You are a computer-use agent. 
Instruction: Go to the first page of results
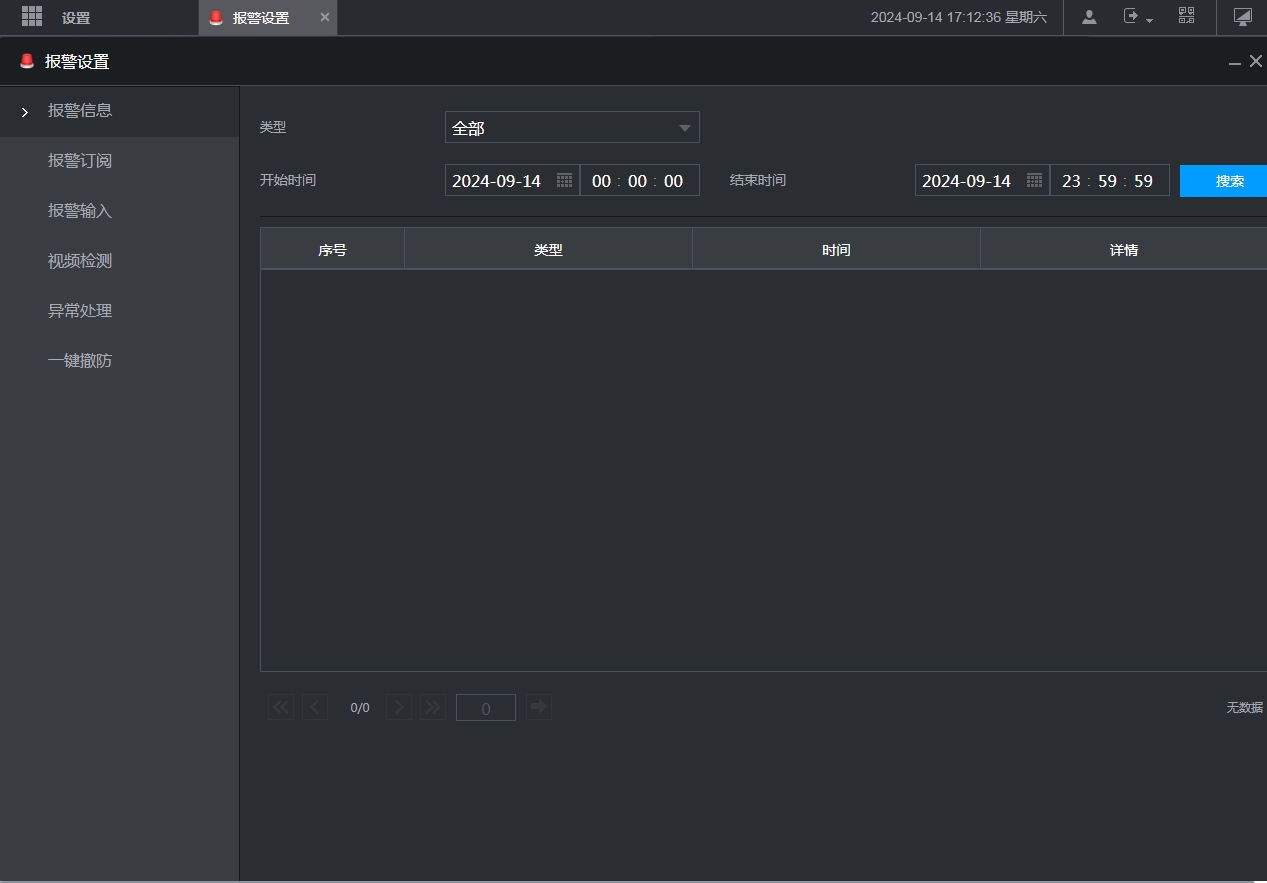point(281,707)
